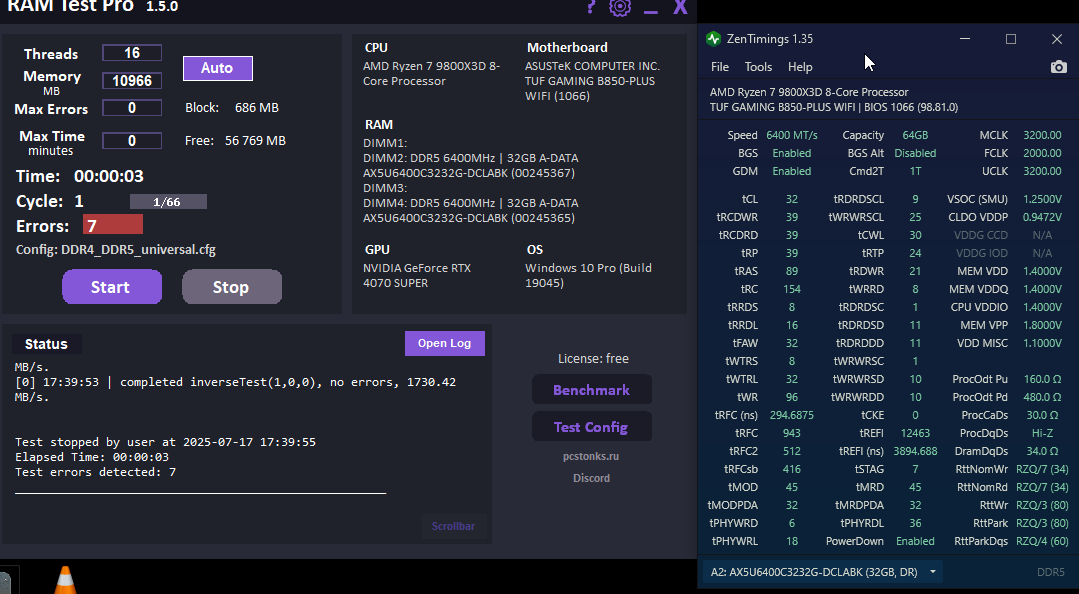
Task: Click the RttParkDqs RZQ/4 (60) value
Action: pyautogui.click(x=1042, y=541)
